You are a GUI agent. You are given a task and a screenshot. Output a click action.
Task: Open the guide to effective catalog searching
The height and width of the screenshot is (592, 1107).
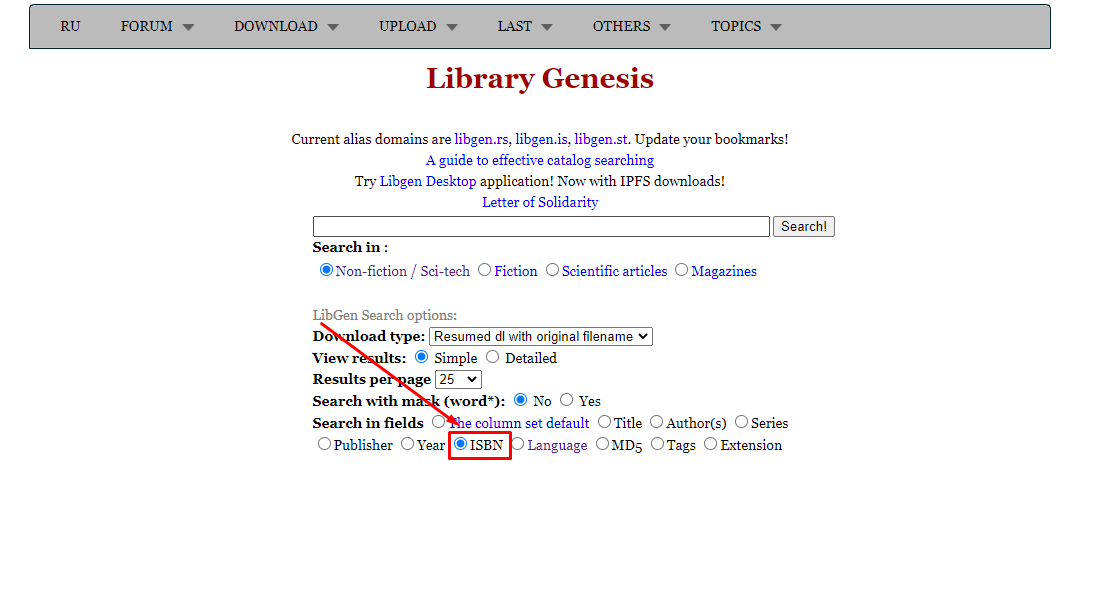pos(539,161)
